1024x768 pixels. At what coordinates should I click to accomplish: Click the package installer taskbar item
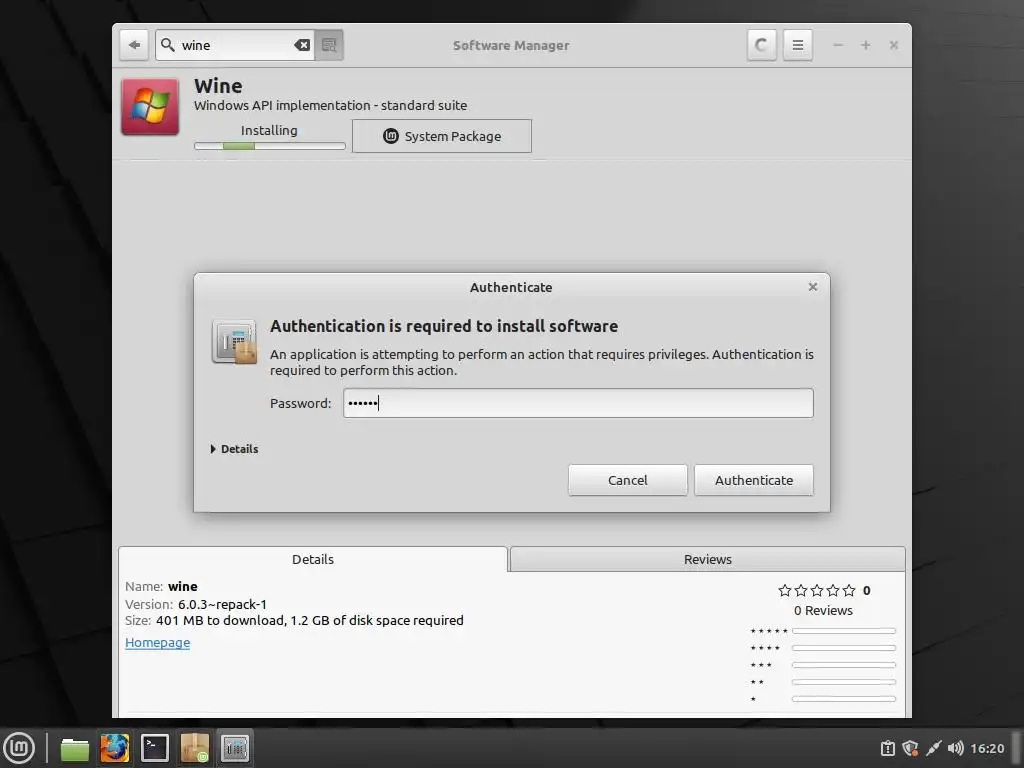pos(195,748)
